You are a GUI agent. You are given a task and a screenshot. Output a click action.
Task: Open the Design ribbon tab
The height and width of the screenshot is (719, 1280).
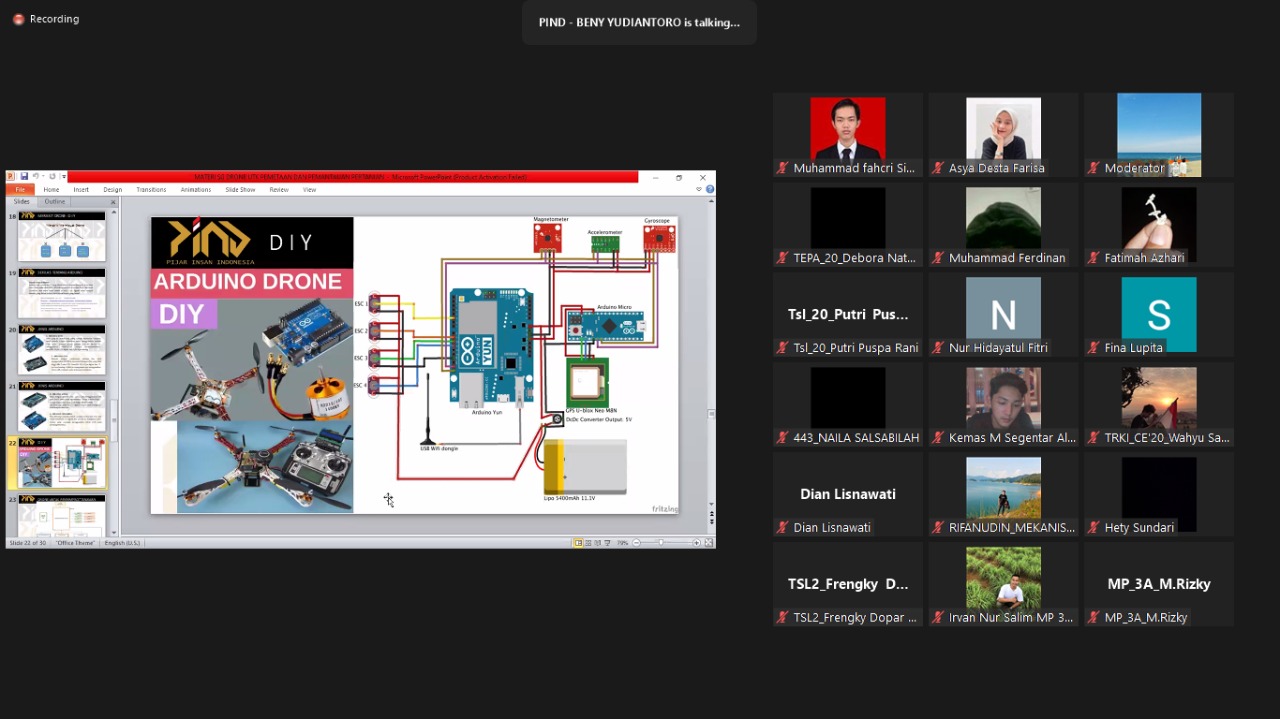click(x=113, y=189)
